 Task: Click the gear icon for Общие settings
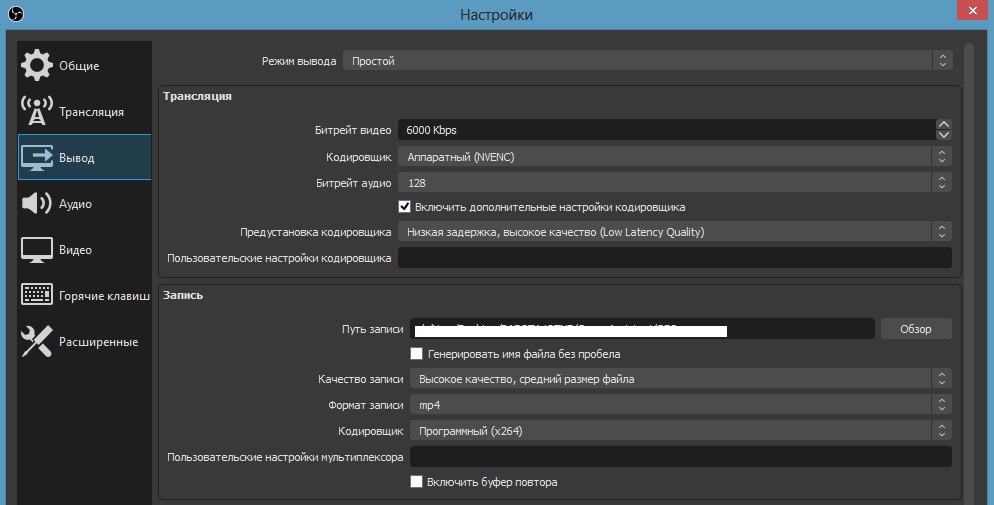(37, 65)
